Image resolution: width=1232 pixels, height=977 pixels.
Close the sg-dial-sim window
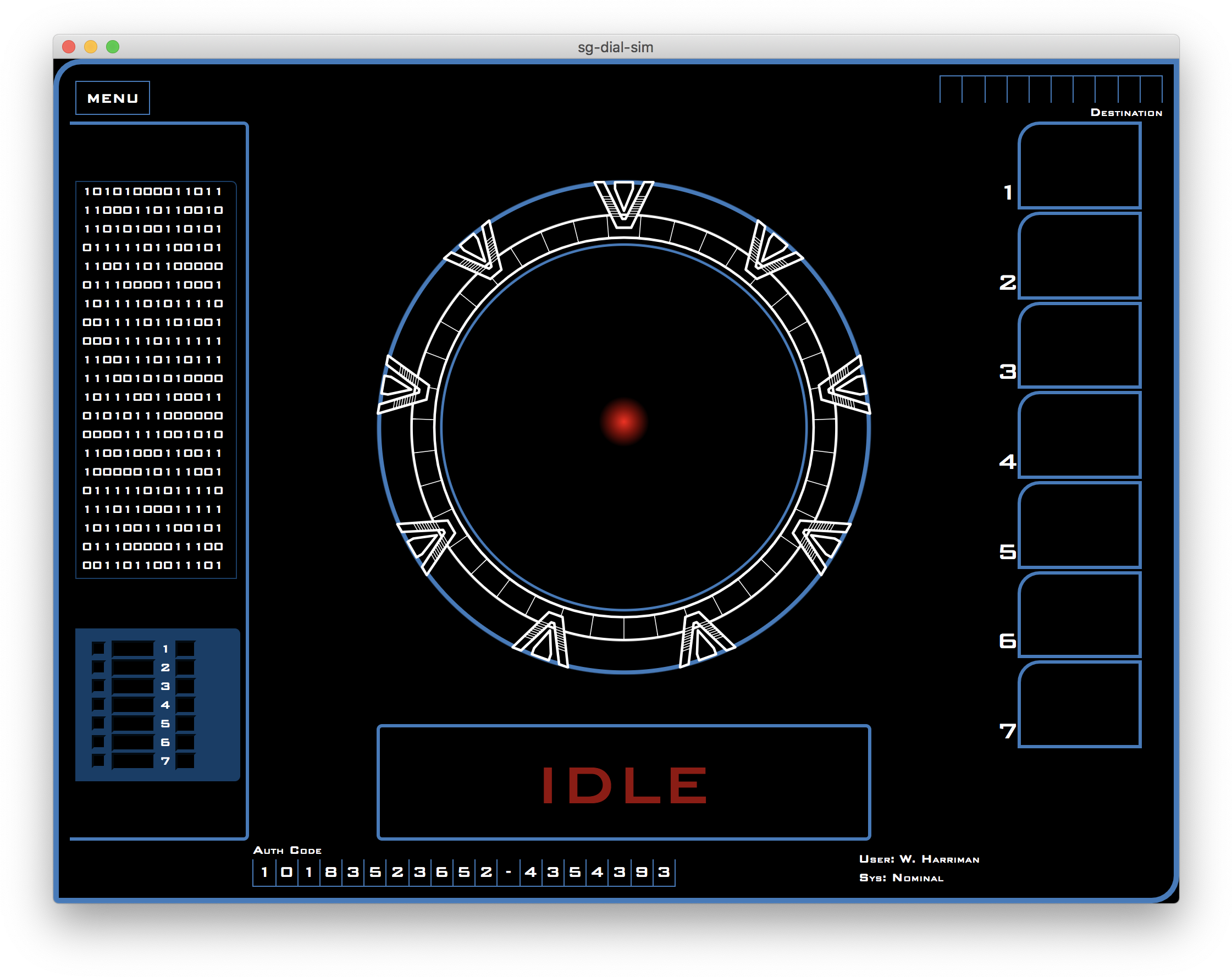[x=69, y=46]
